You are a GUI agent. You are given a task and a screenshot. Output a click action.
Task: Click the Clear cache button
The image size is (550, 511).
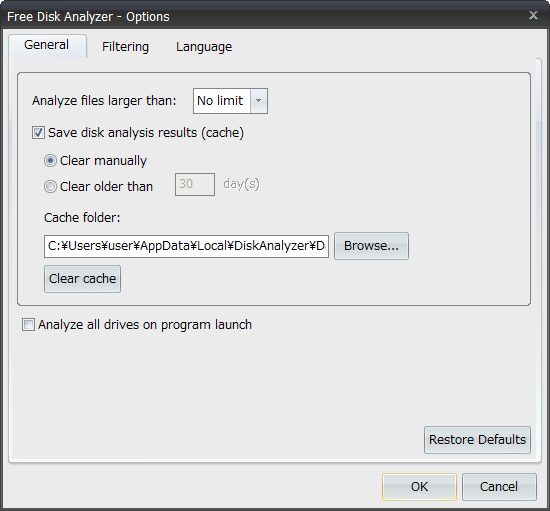[82, 279]
